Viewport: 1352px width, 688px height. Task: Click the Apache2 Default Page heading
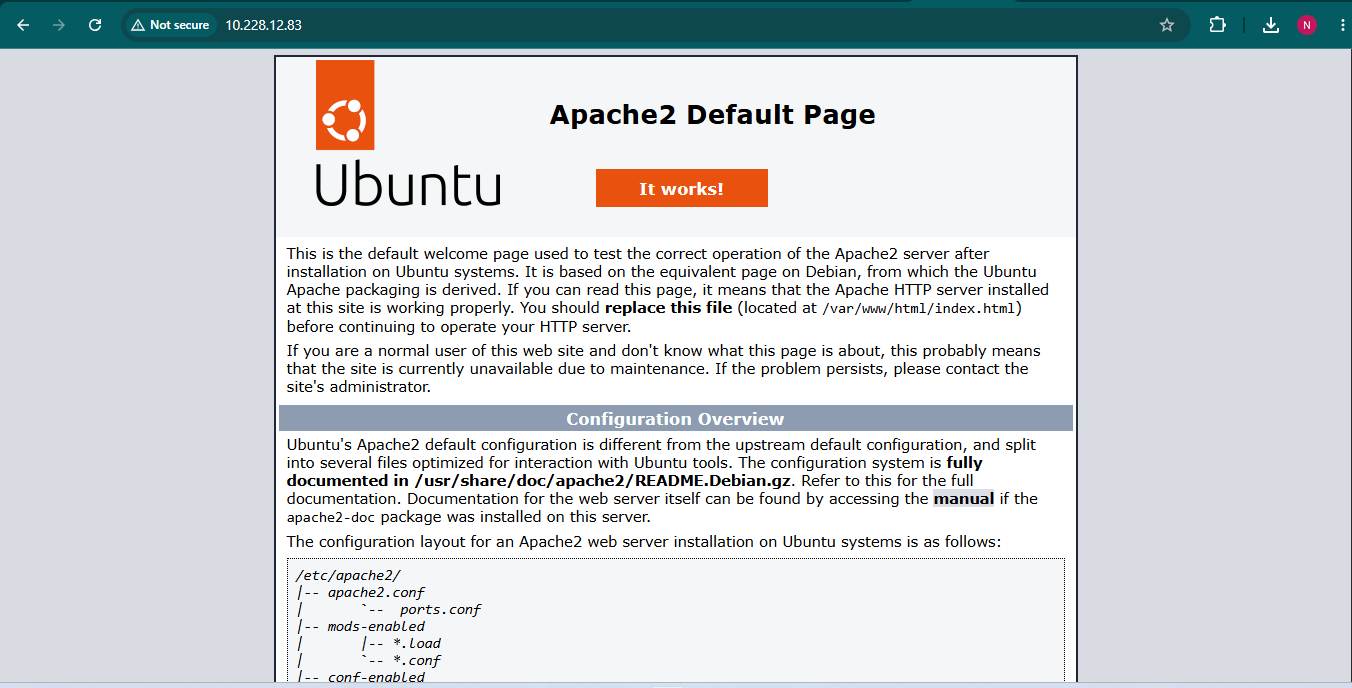[712, 114]
